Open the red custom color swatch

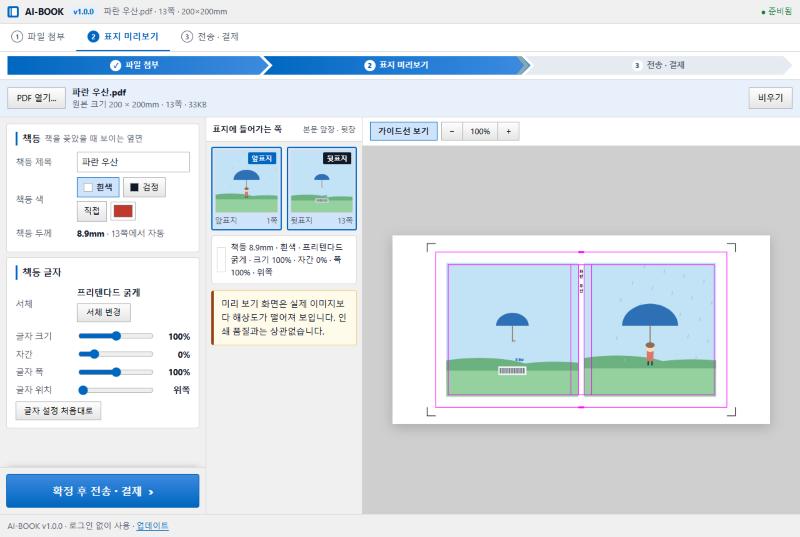pos(123,211)
